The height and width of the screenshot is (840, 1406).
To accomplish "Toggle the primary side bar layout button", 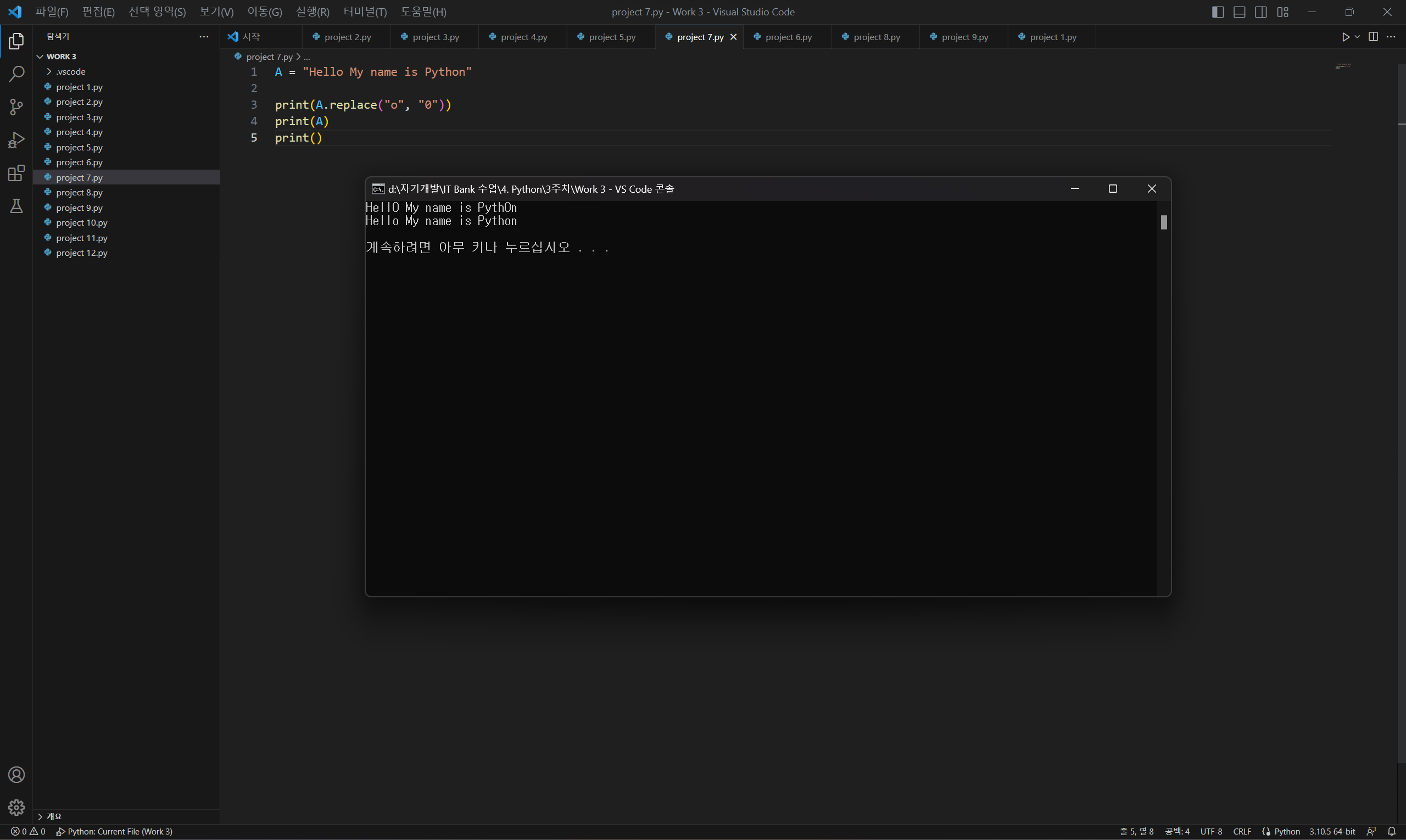I will 1218,12.
